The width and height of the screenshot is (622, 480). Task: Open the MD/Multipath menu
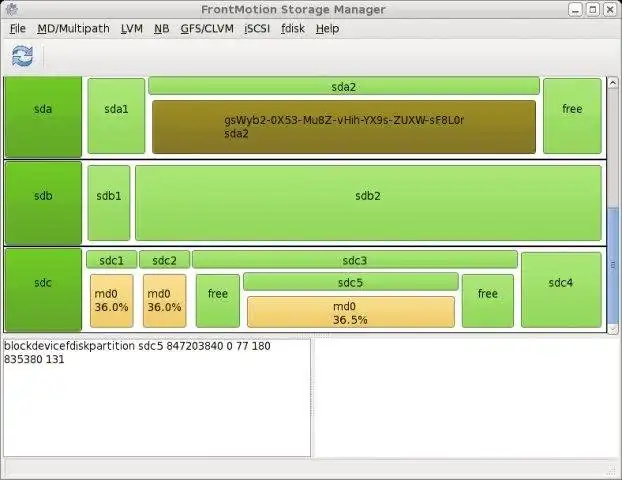click(73, 29)
